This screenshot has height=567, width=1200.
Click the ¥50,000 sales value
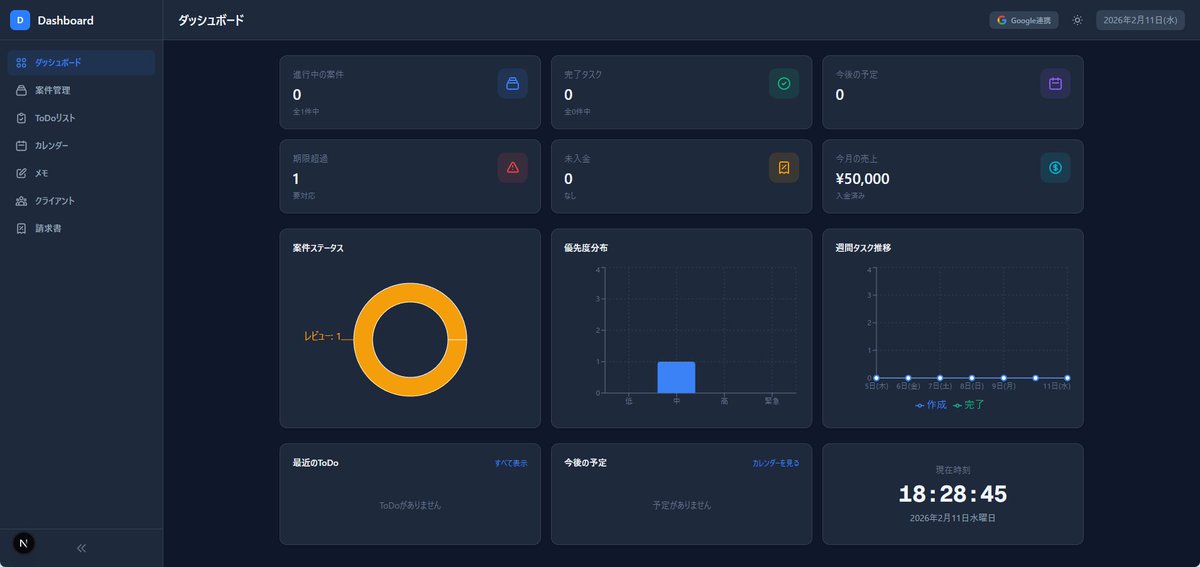pyautogui.click(x=862, y=179)
